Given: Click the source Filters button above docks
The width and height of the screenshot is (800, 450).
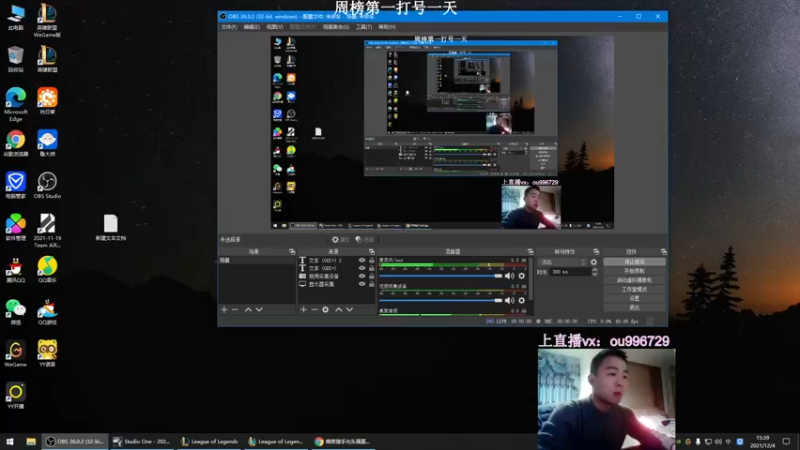Looking at the screenshot, I should tap(365, 240).
